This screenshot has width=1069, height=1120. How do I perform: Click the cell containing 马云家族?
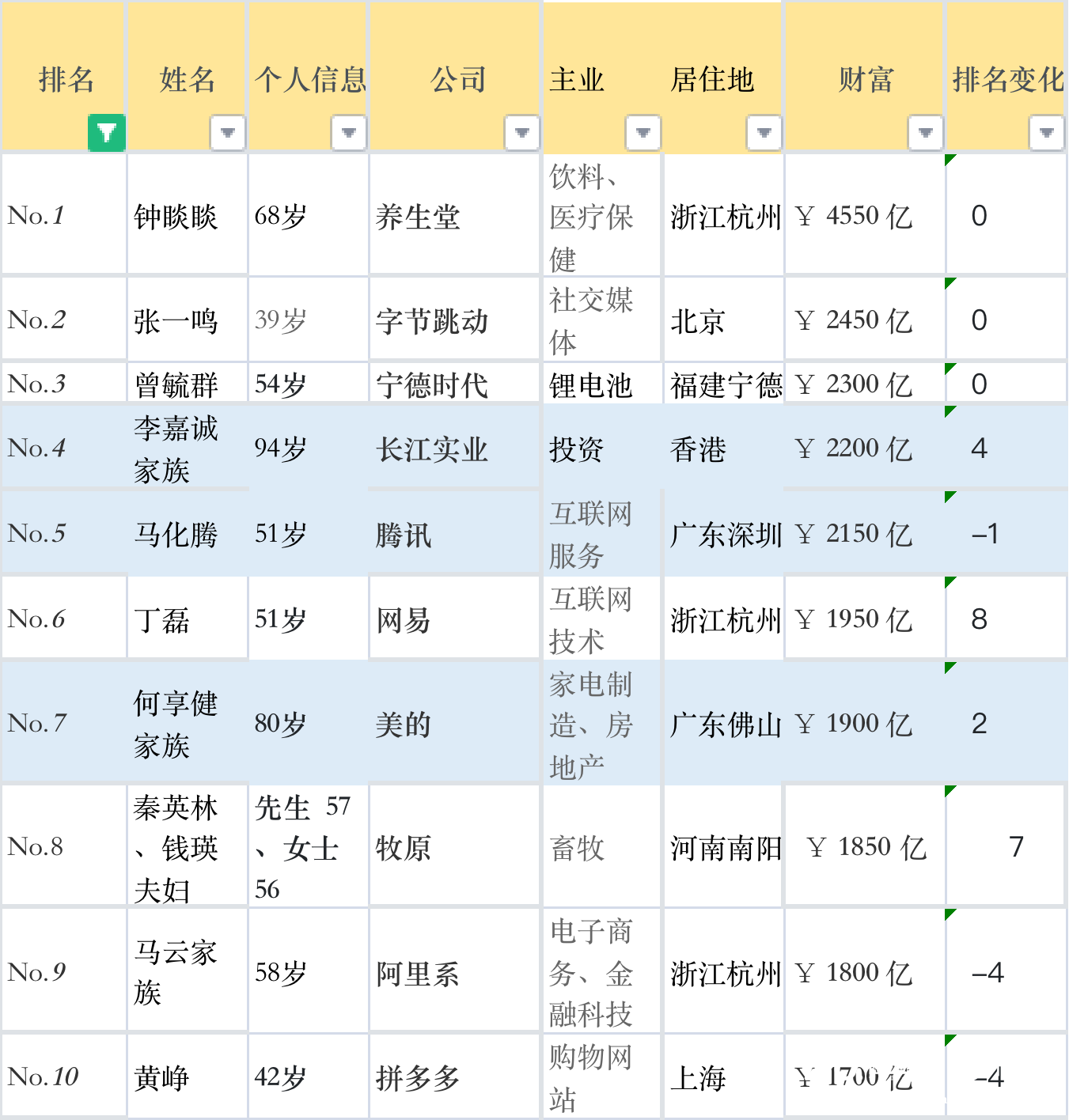point(188,971)
